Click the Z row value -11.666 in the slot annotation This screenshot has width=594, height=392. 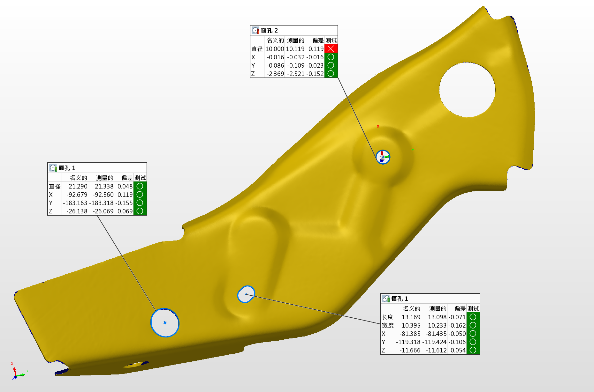(x=410, y=350)
